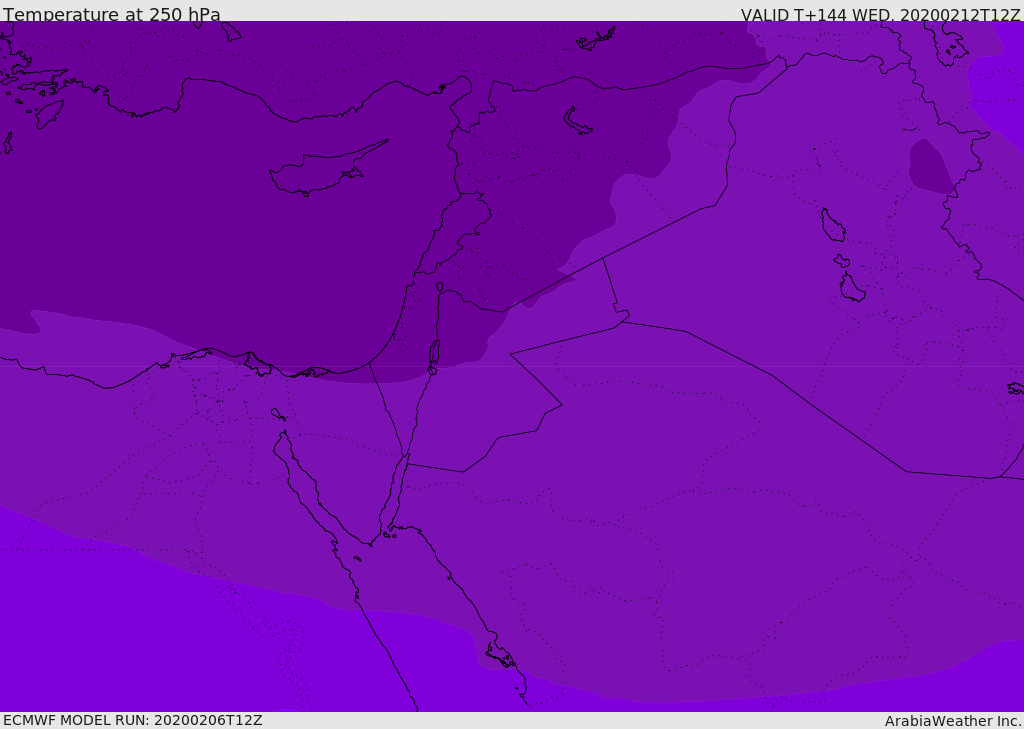Click the 'Temperature at 250 hPa' title text
The width and height of the screenshot is (1024, 729).
[112, 14]
